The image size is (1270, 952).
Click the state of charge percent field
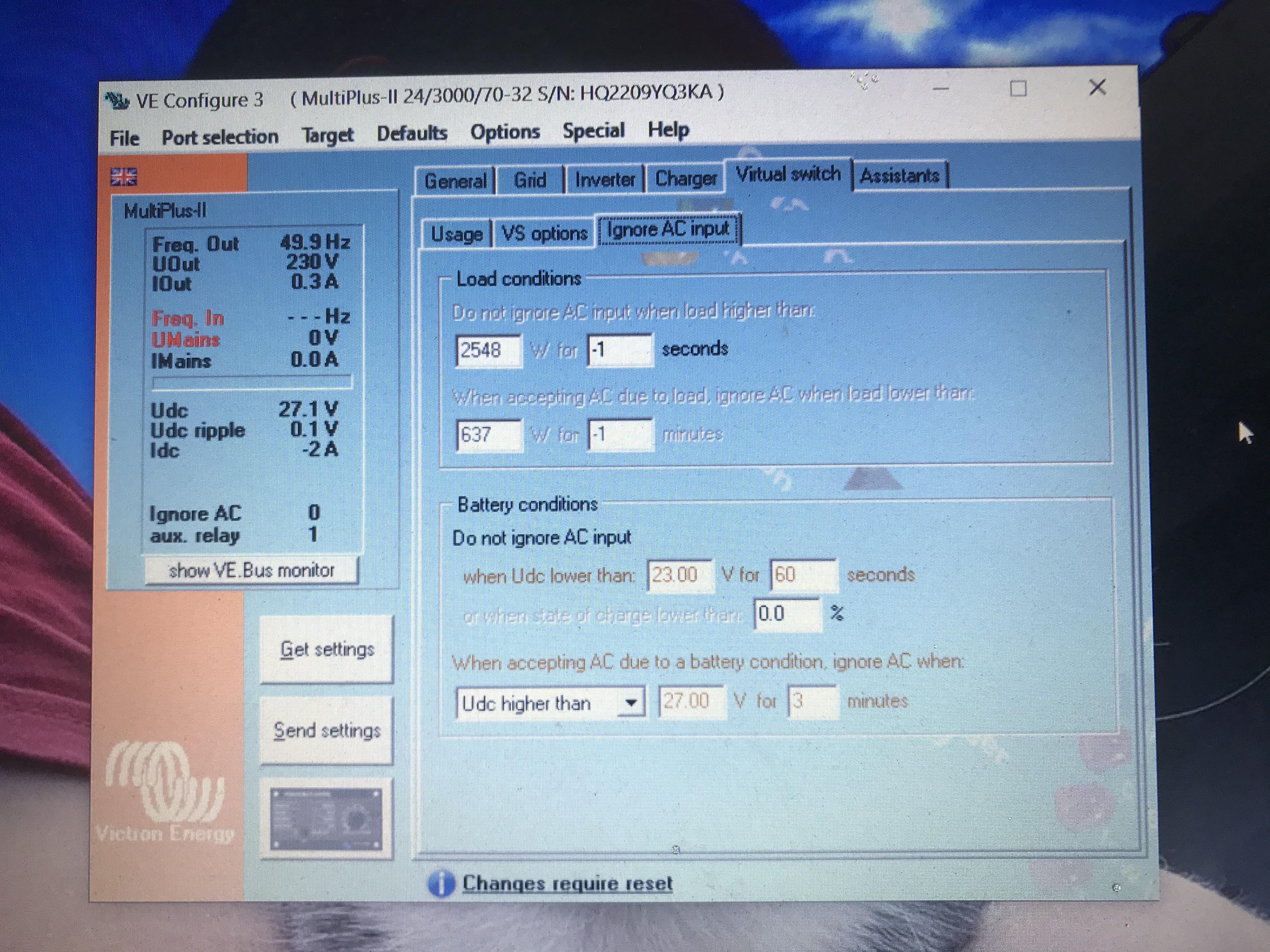(x=787, y=614)
